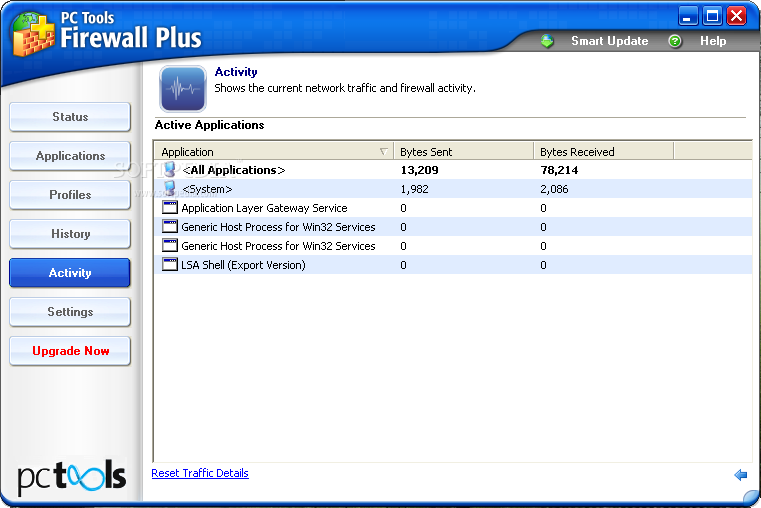The image size is (761, 508).
Task: Click the Application column sort arrow
Action: coord(383,152)
